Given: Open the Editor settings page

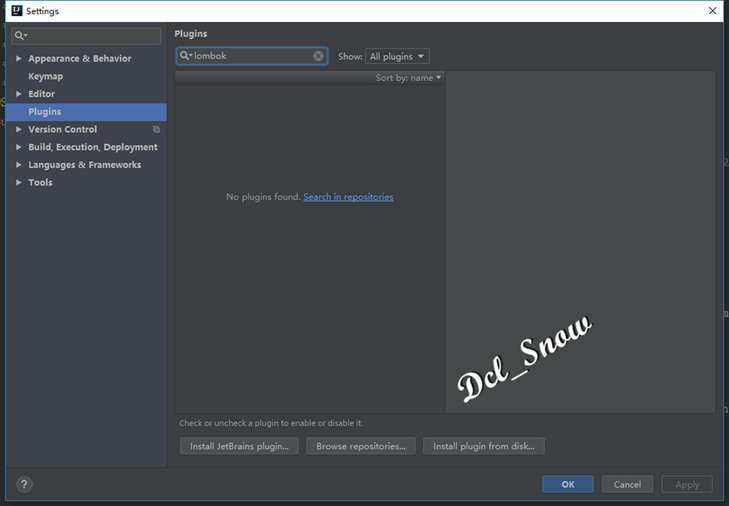Looking at the screenshot, I should coord(41,93).
